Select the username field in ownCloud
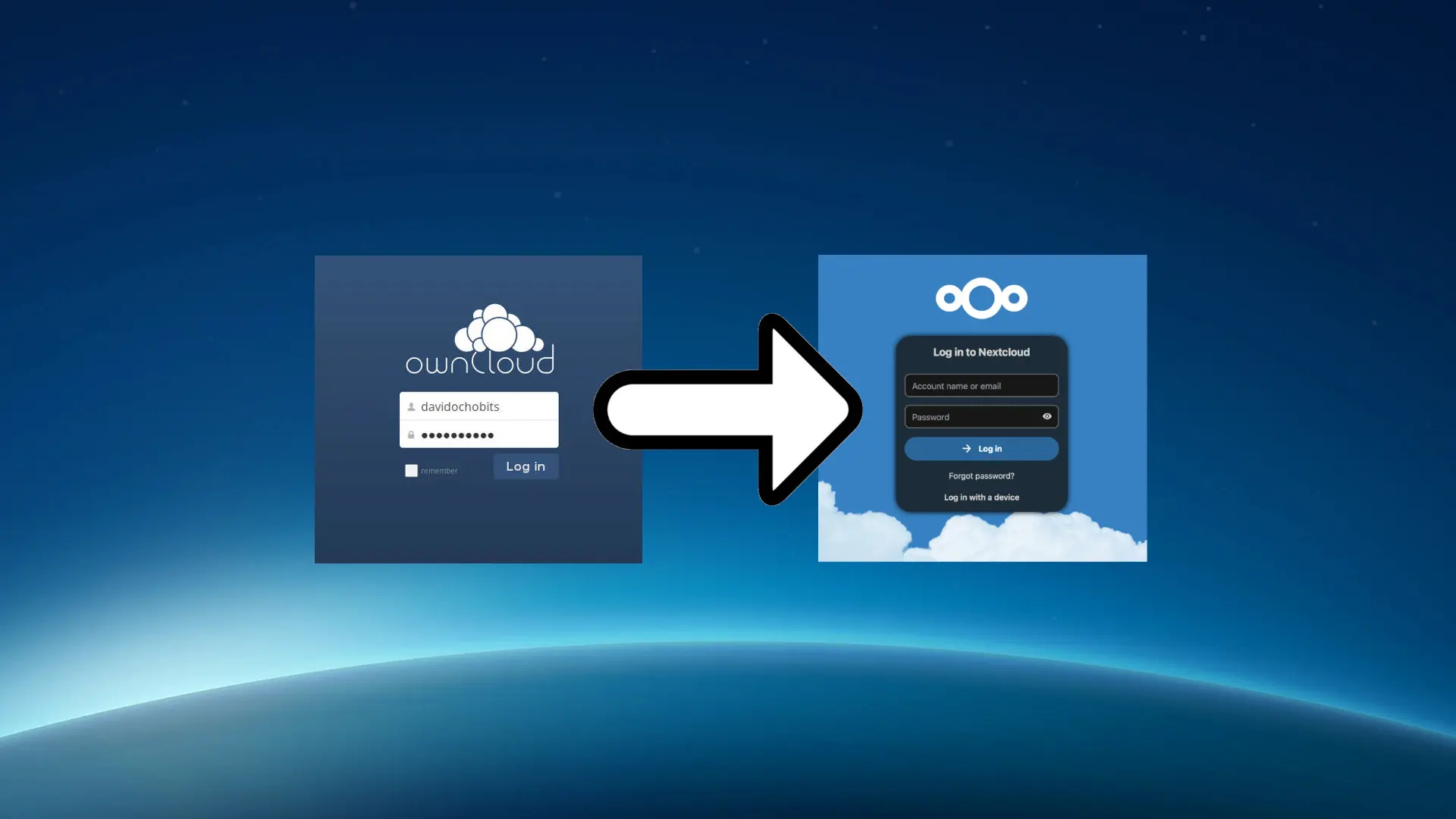1456x819 pixels. point(478,406)
